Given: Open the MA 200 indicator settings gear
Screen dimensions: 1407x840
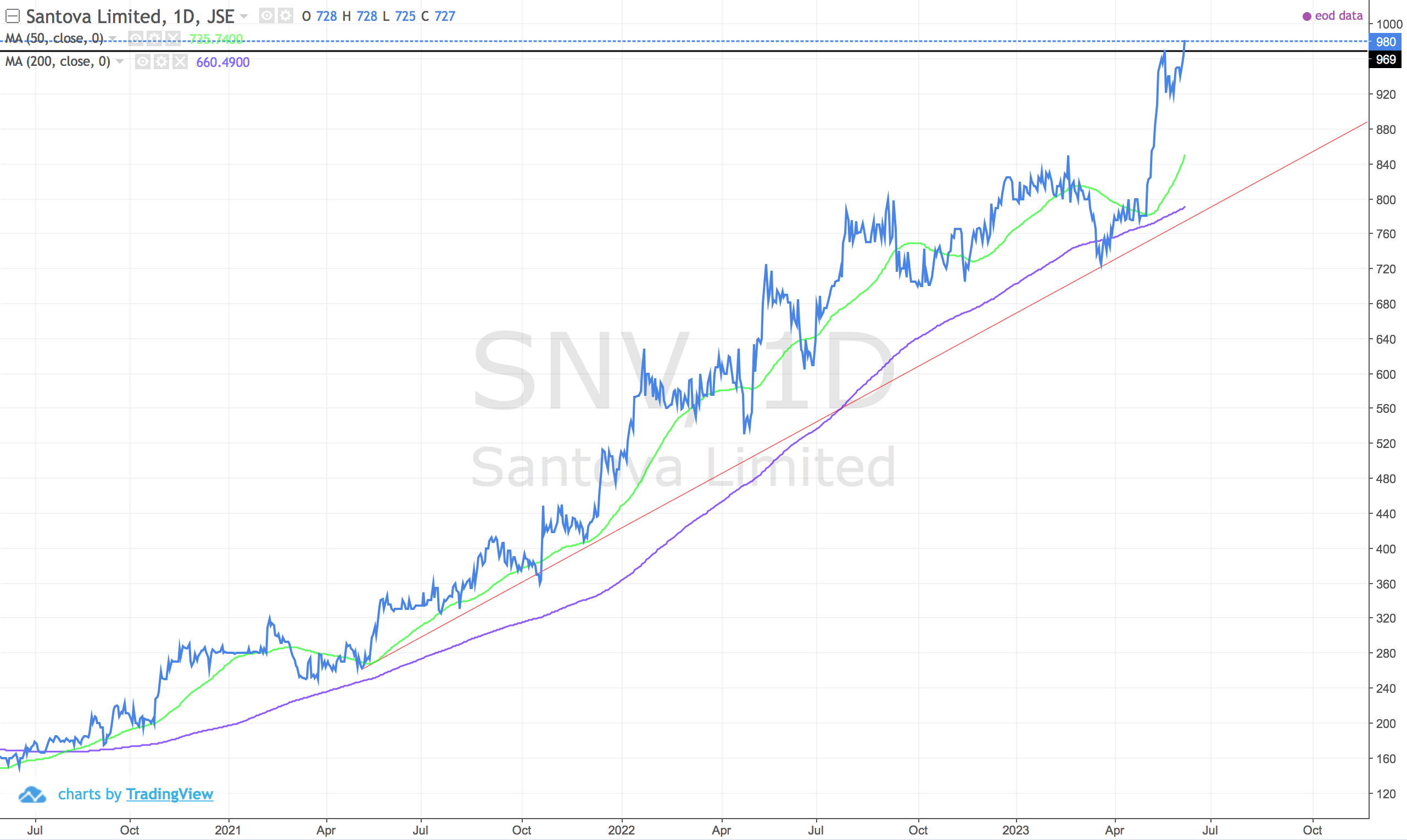Looking at the screenshot, I should (x=161, y=61).
